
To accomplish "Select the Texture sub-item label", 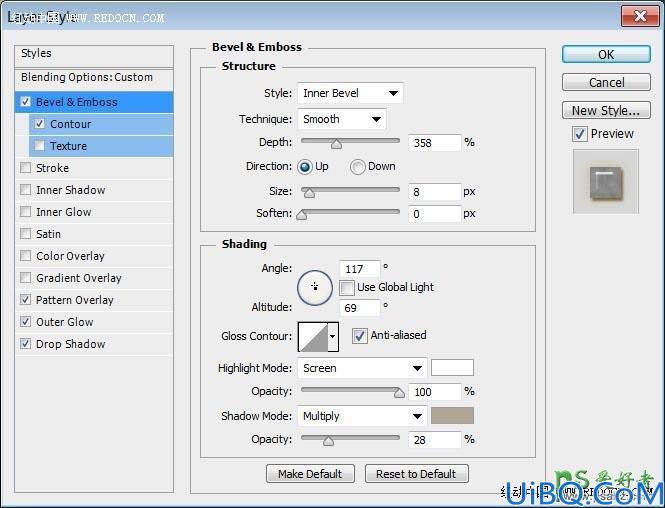I will tap(68, 146).
